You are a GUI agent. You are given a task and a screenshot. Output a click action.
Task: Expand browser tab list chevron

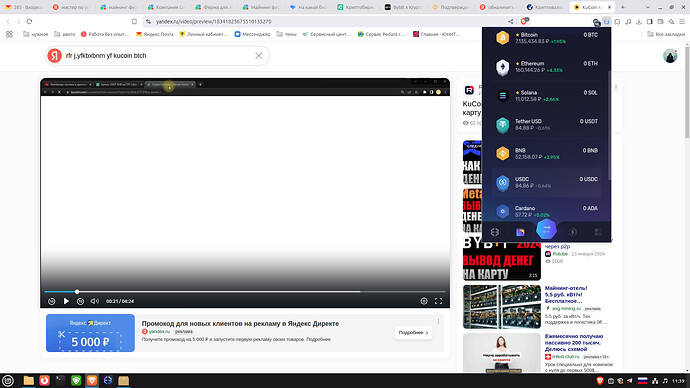point(648,7)
